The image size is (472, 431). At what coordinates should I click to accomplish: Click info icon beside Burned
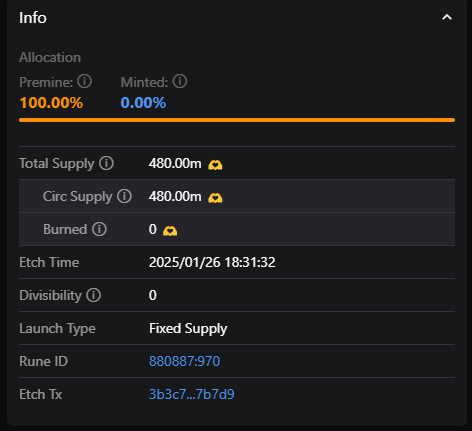click(99, 229)
